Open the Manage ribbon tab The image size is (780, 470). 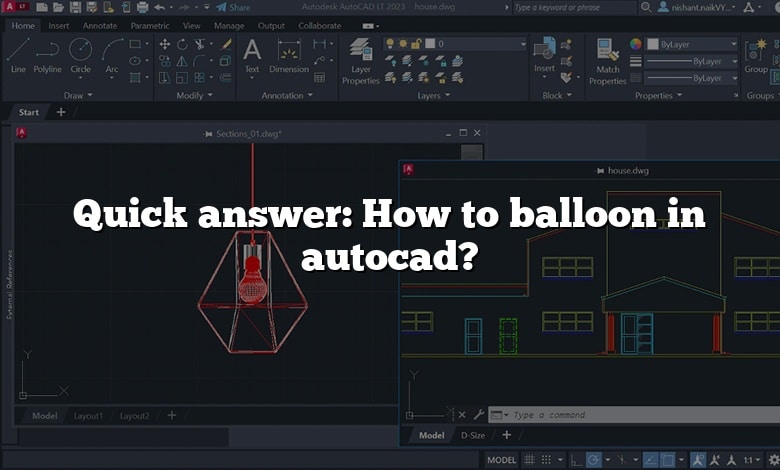click(229, 25)
